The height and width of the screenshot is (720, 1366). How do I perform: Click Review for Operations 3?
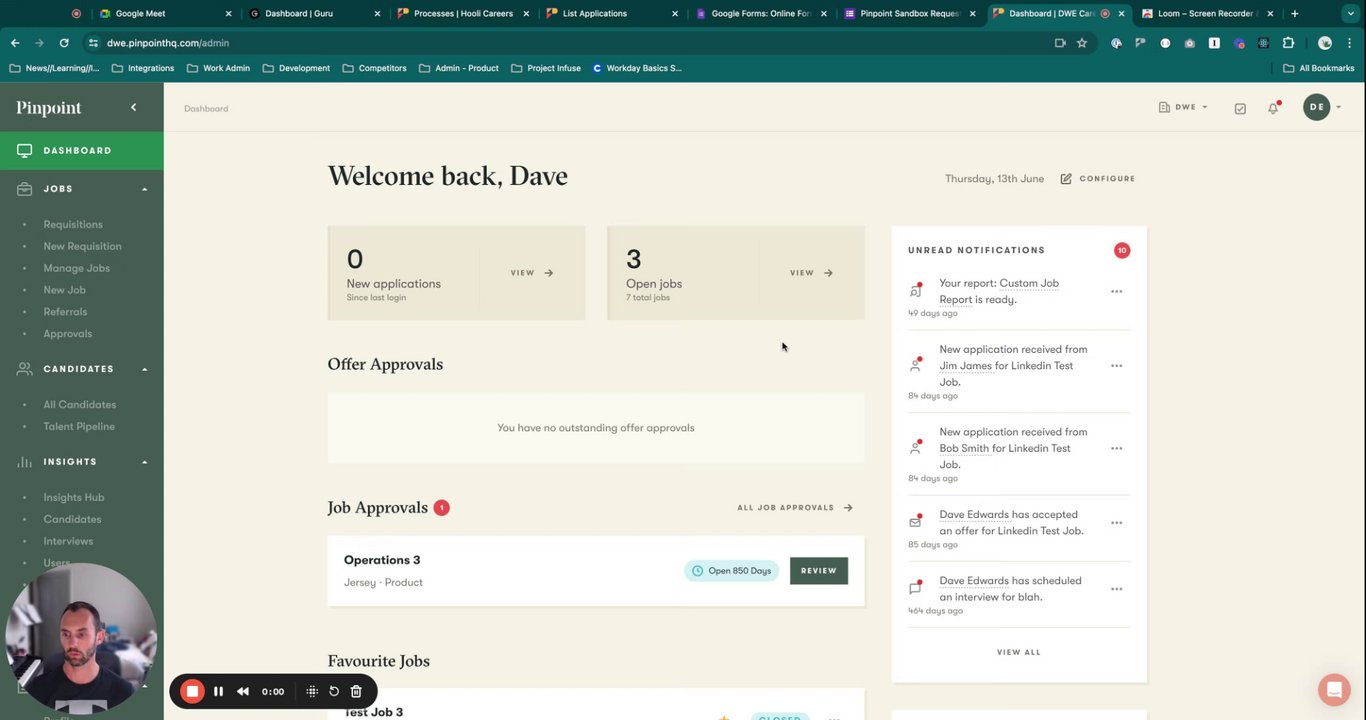pyautogui.click(x=819, y=571)
